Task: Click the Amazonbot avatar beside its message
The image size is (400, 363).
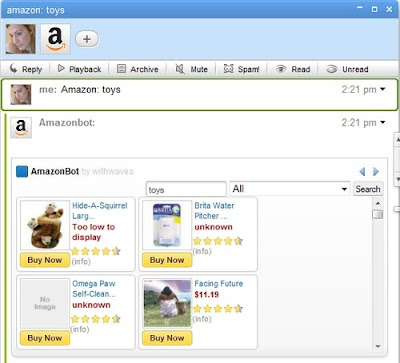Action: (x=21, y=127)
